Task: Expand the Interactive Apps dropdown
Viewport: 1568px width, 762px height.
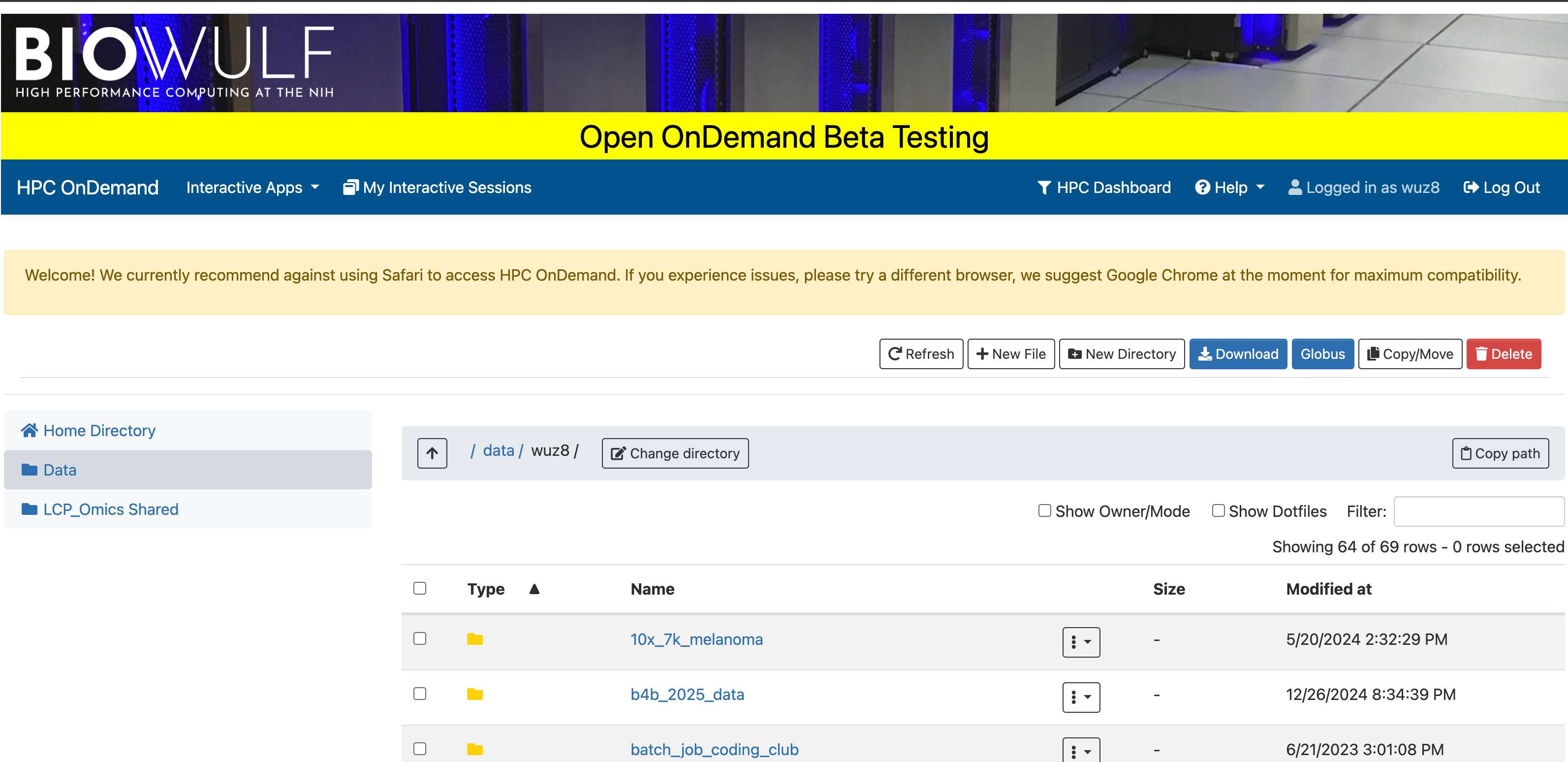Action: point(252,188)
